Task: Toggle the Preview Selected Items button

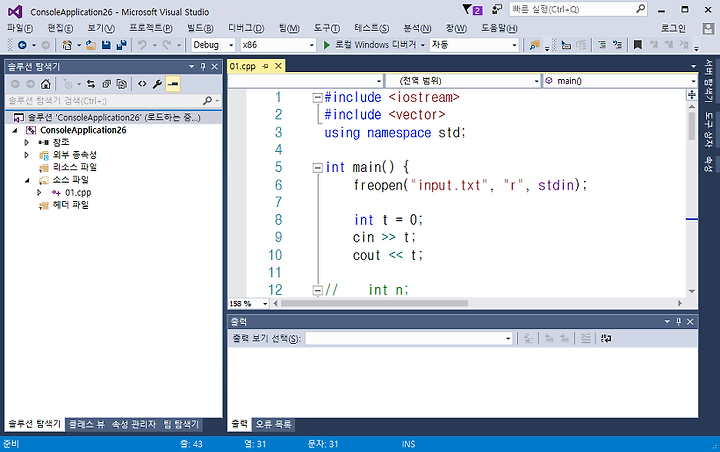Action: tap(173, 84)
